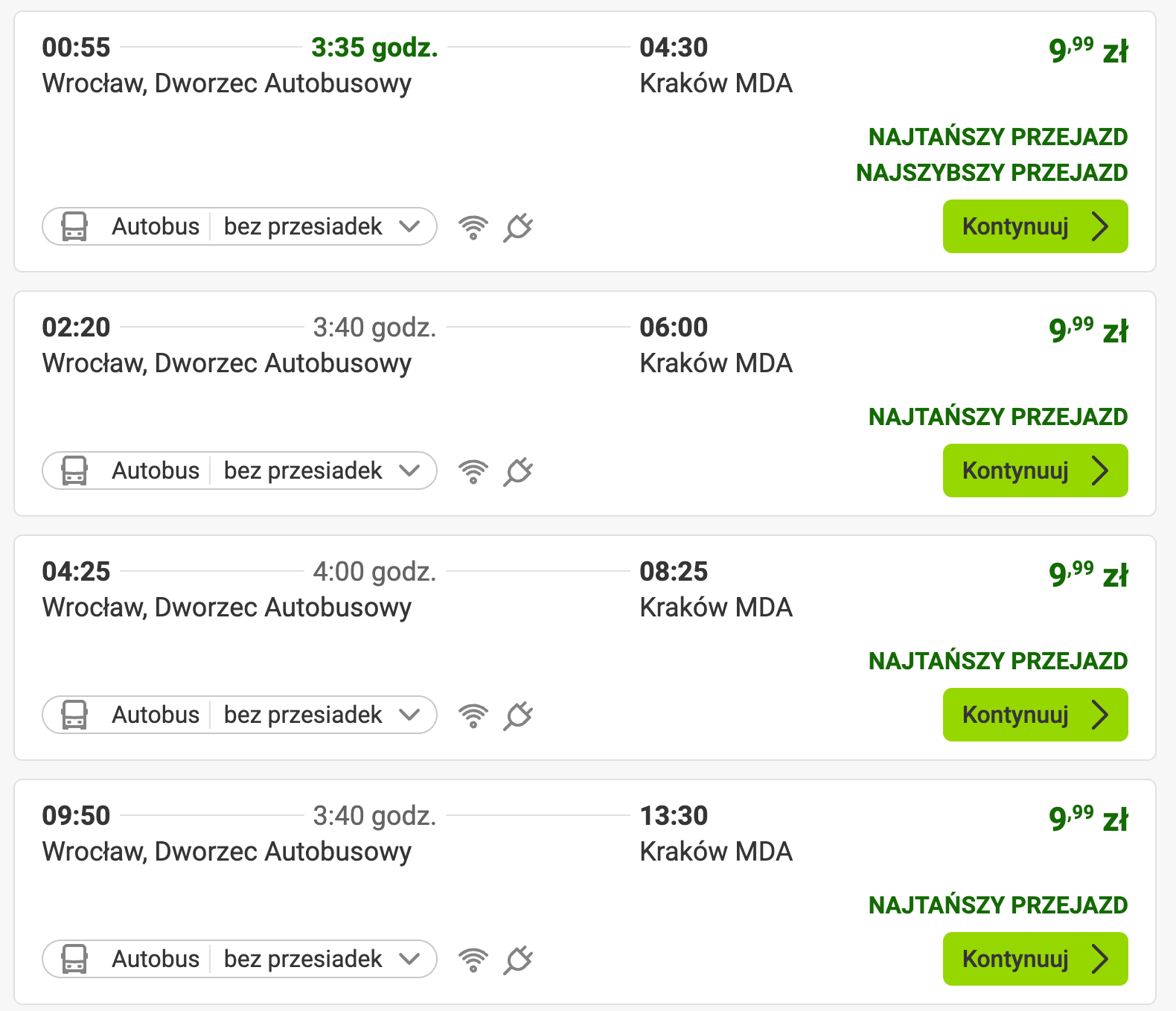Click the Wi-Fi icon on the 04:25 trip
Image resolution: width=1176 pixels, height=1011 pixels.
[473, 715]
